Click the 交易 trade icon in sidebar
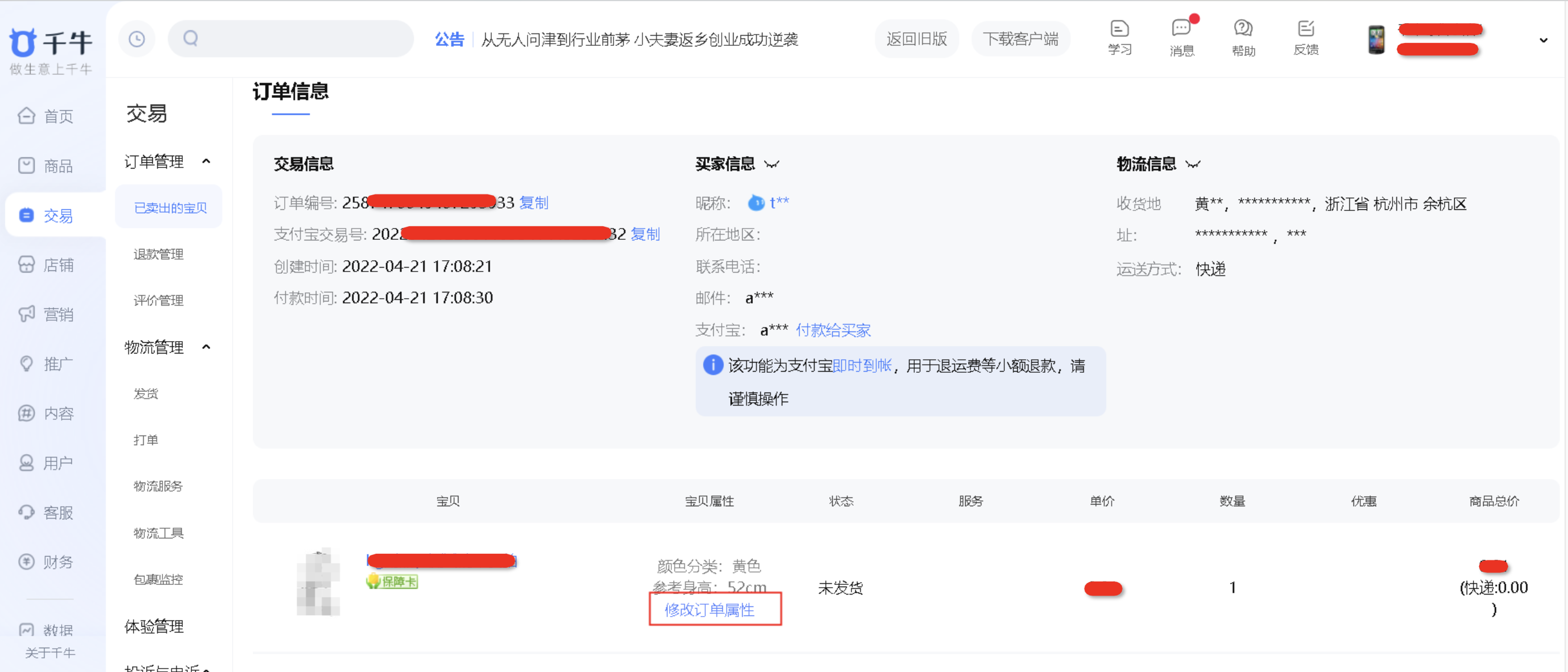1568x672 pixels. [x=26, y=215]
